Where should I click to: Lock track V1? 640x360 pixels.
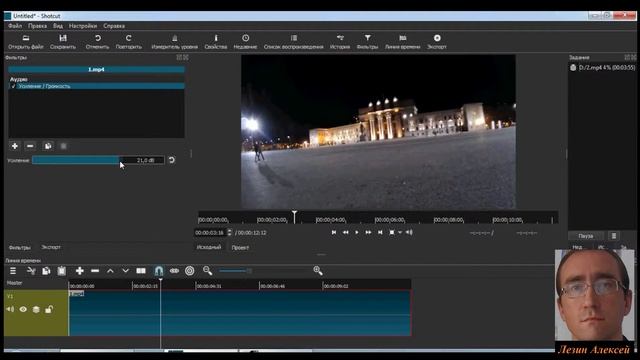tap(49, 309)
